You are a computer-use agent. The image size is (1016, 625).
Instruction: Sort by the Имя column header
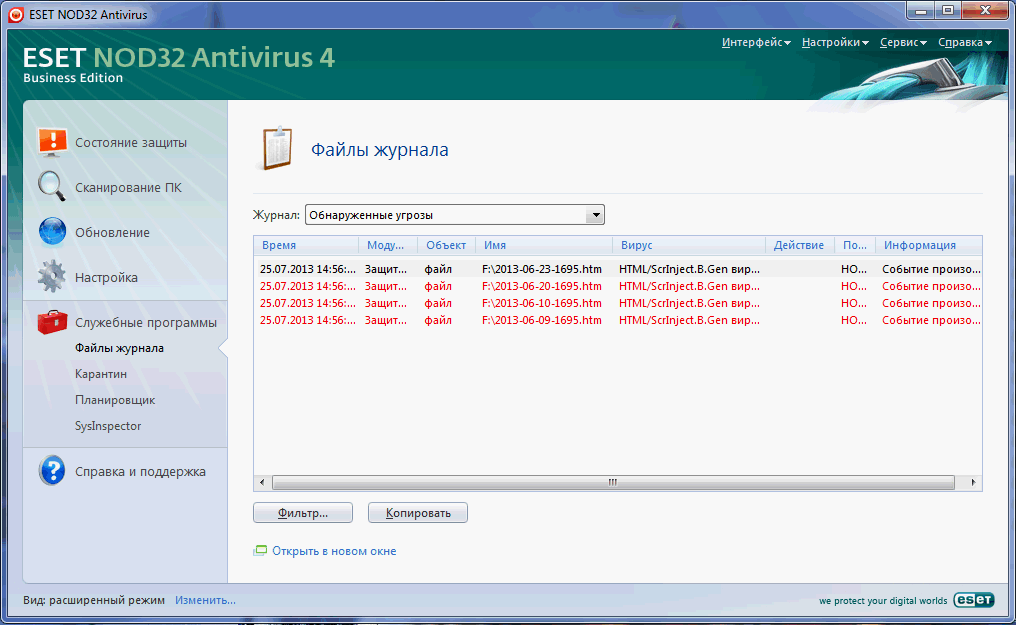point(544,245)
